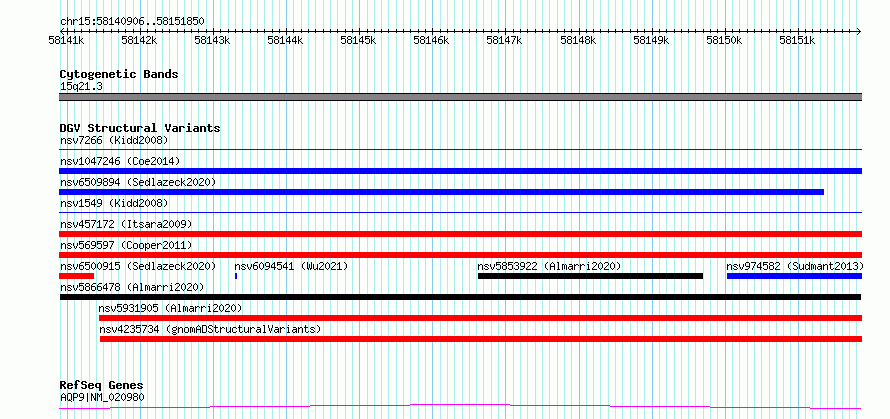890x419 pixels.
Task: Click the nsv1047246 (Coe2014) label
Action: 120,161
